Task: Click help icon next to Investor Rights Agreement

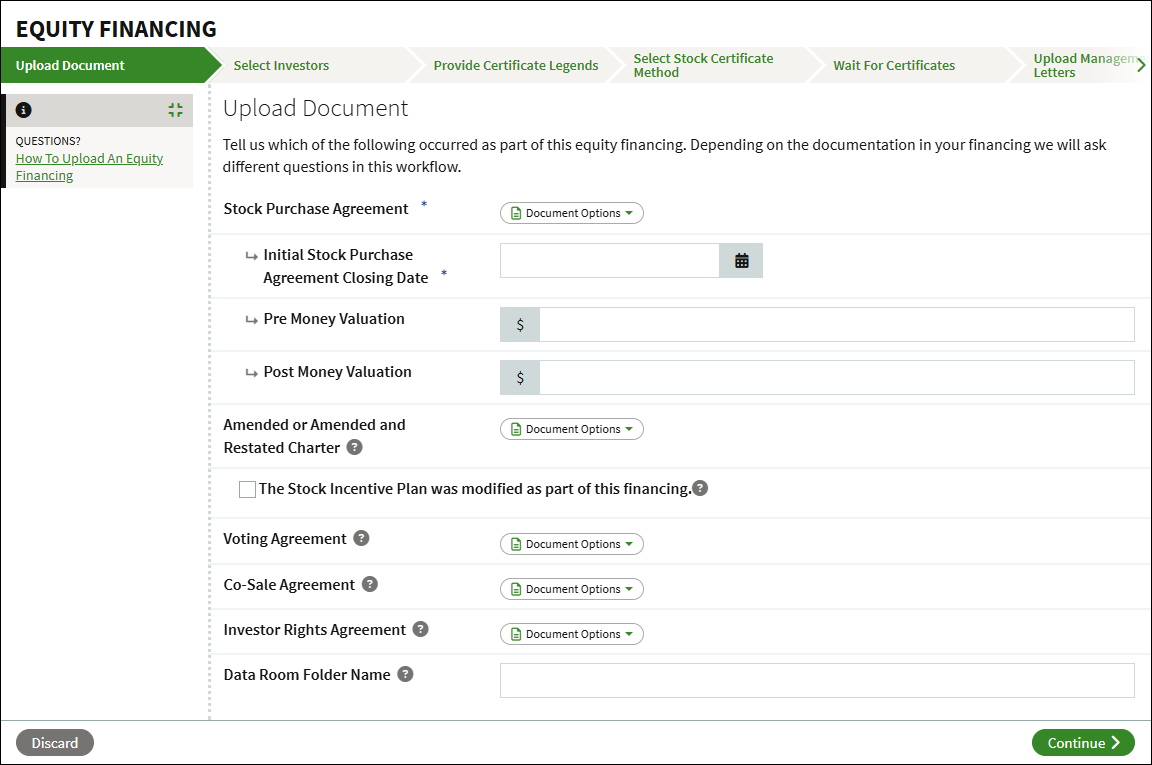Action: tap(420, 629)
